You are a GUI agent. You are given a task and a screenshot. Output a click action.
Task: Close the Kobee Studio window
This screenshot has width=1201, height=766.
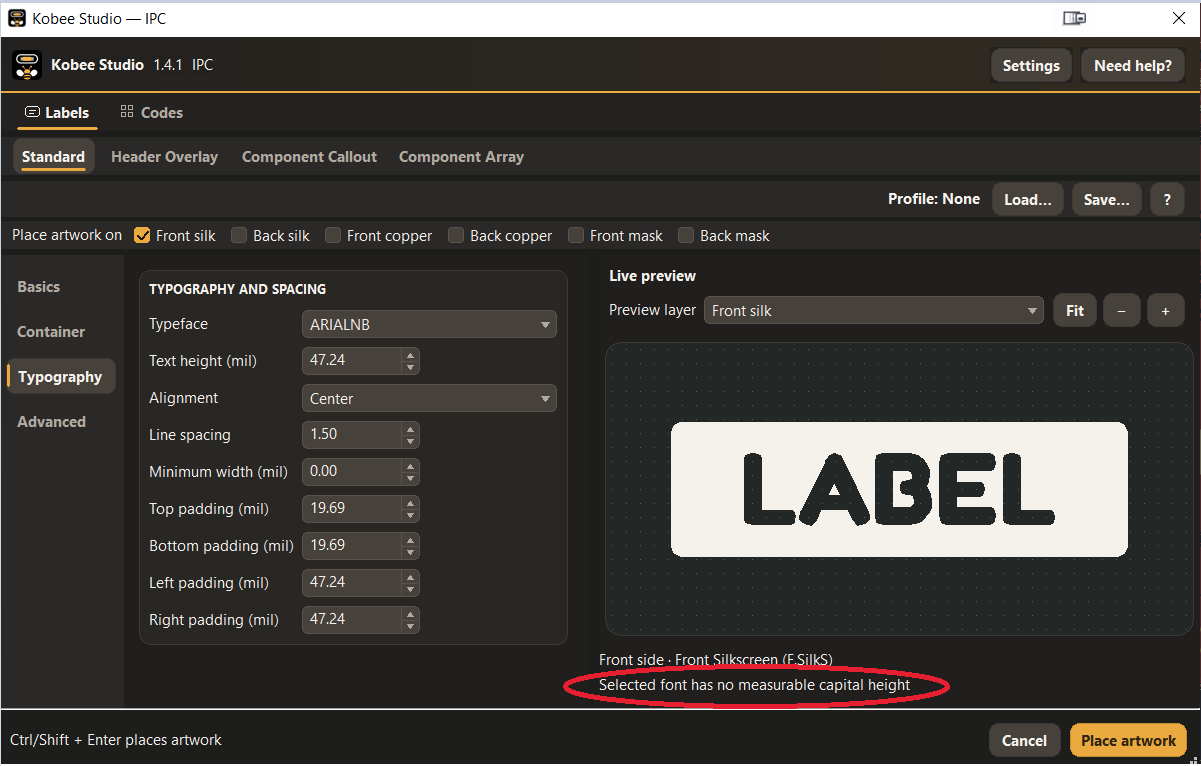(x=1178, y=18)
